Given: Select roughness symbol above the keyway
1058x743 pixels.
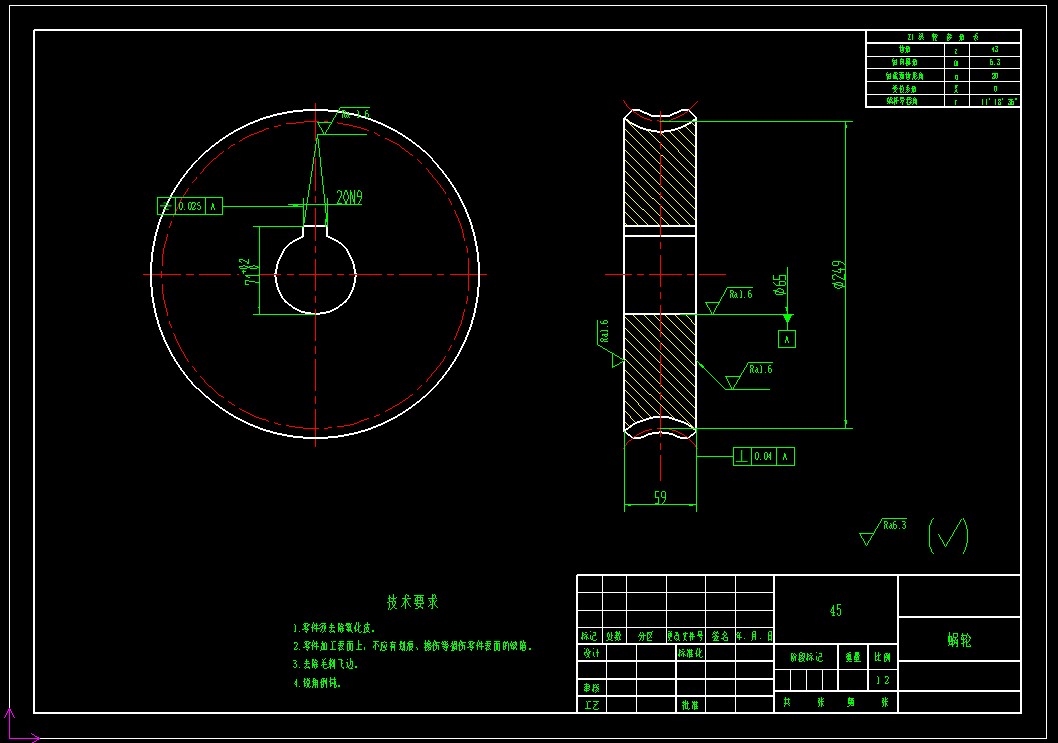Looking at the screenshot, I should click(343, 121).
